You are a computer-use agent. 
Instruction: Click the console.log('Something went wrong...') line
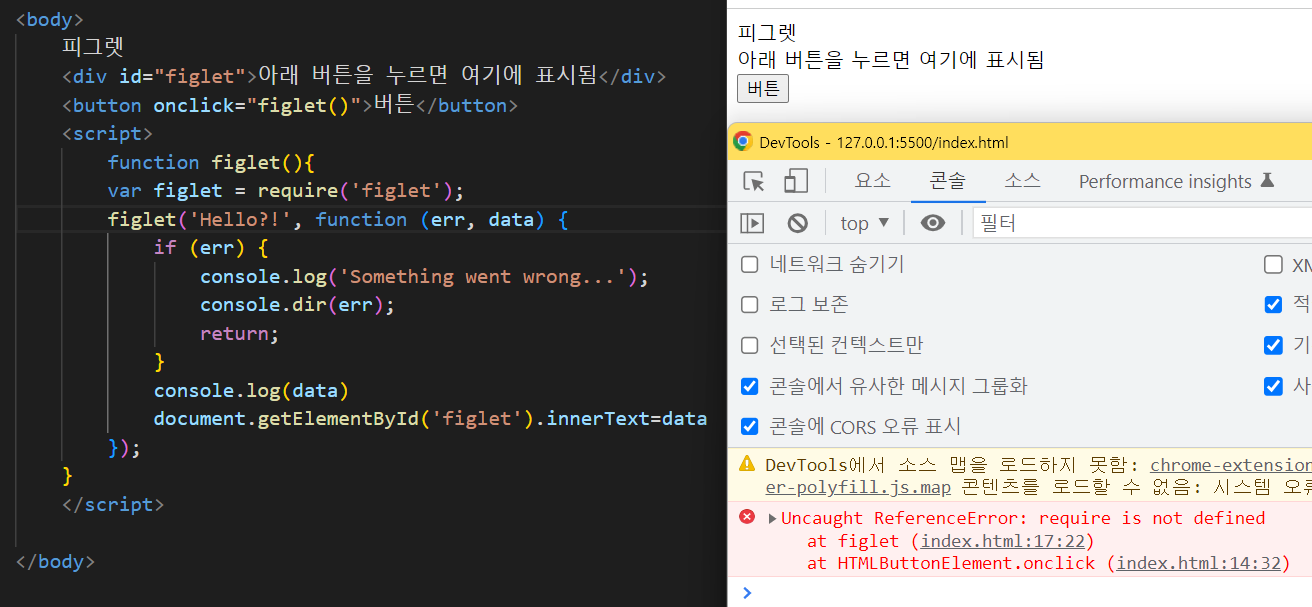(425, 276)
